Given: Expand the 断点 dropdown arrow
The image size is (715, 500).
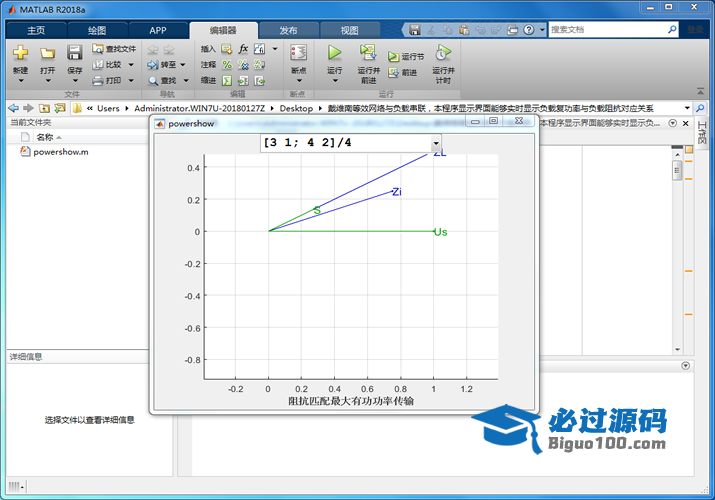Looking at the screenshot, I should coord(299,81).
